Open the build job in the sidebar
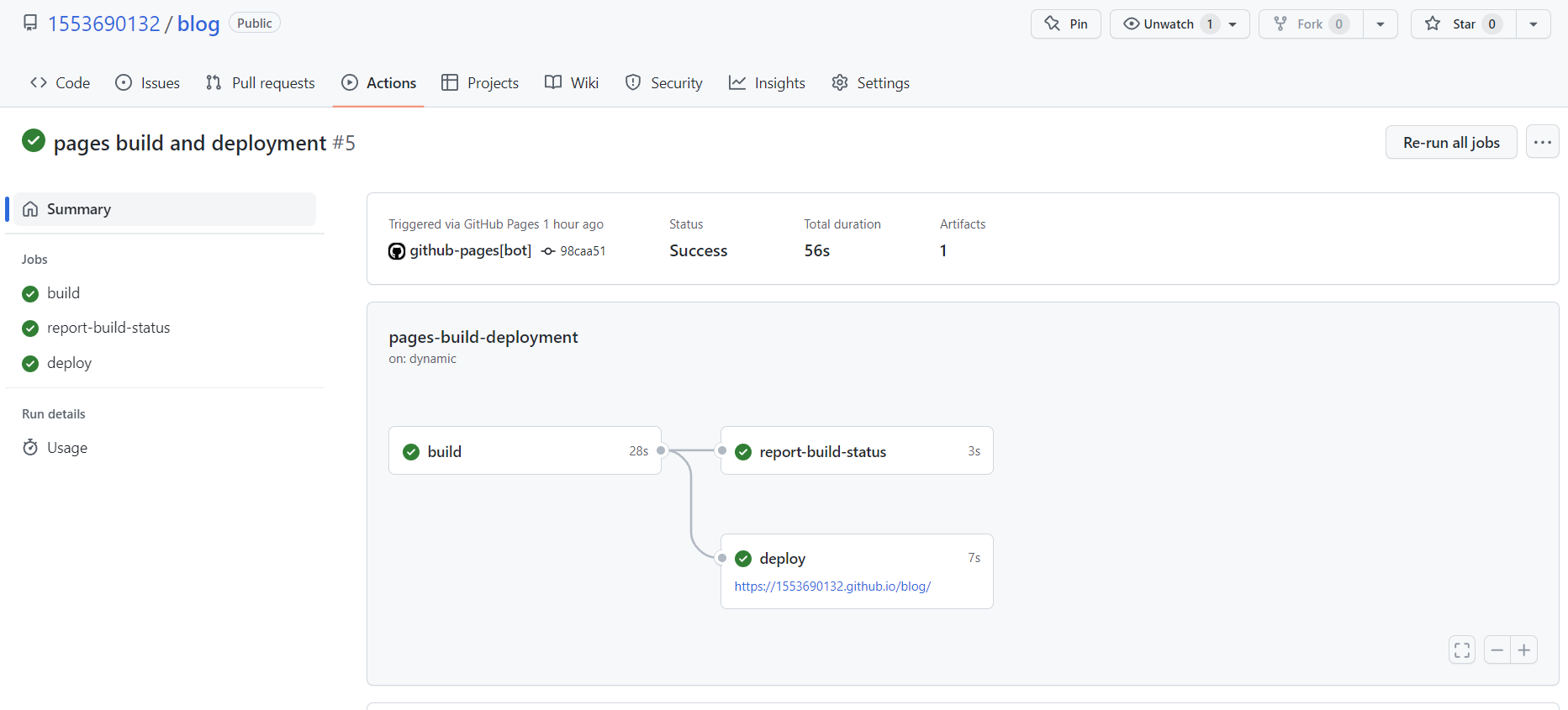Image resolution: width=1568 pixels, height=710 pixels. [x=165, y=293]
